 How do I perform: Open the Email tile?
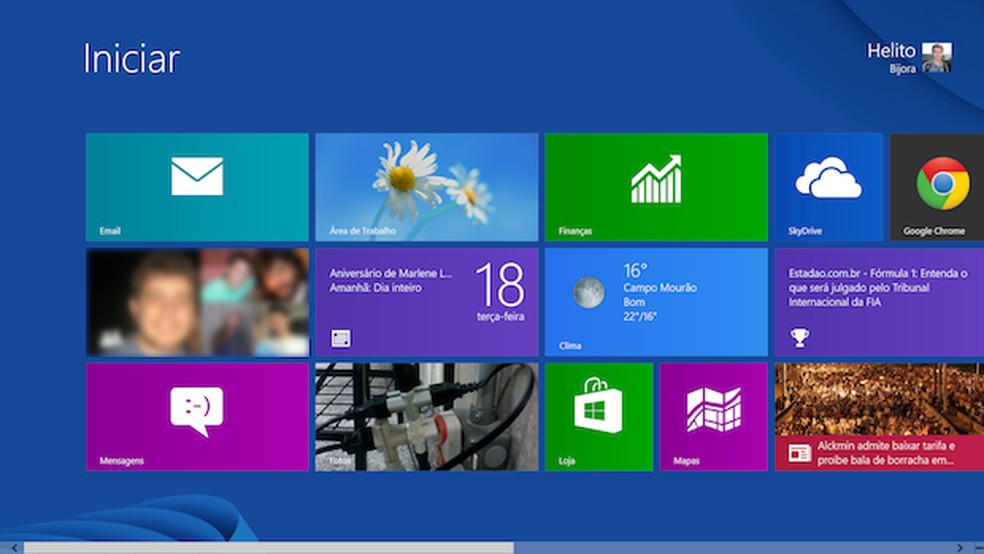tap(197, 187)
